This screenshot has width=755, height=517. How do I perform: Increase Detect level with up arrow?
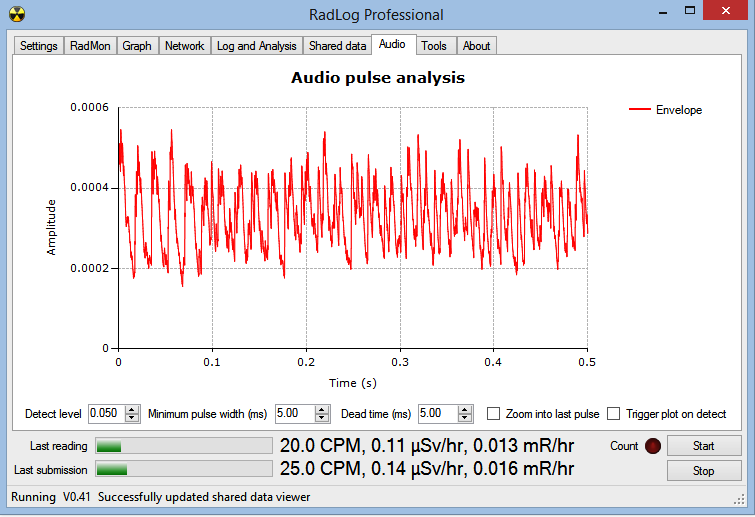click(132, 410)
